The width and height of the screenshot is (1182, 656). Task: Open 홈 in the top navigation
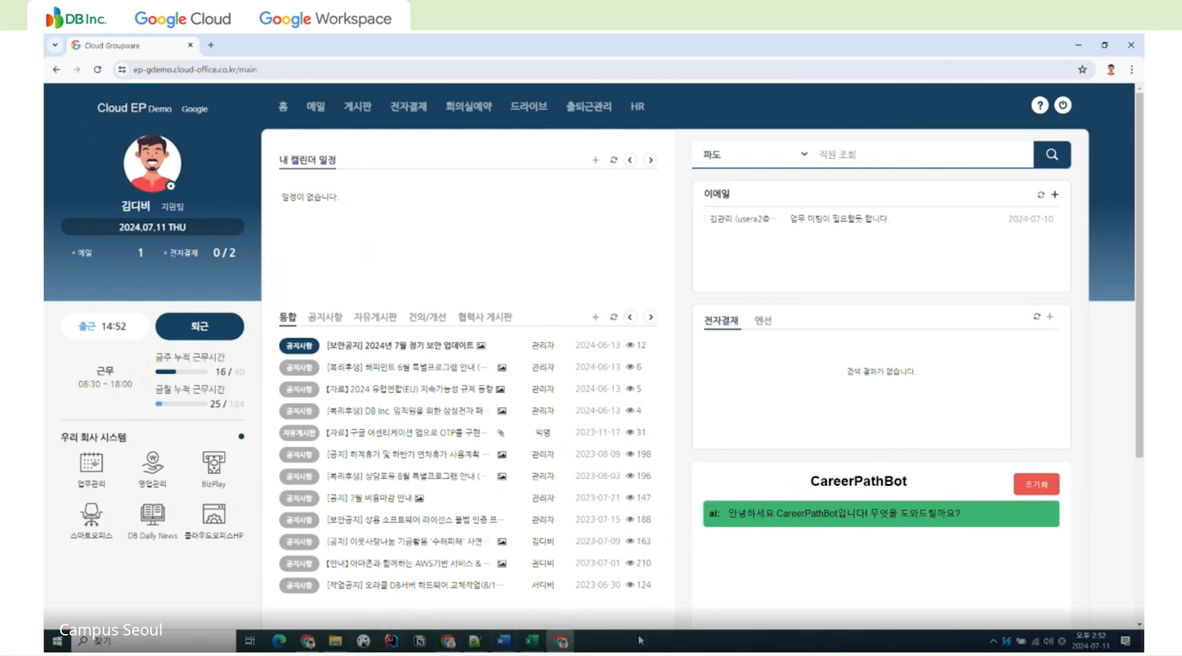pos(283,106)
